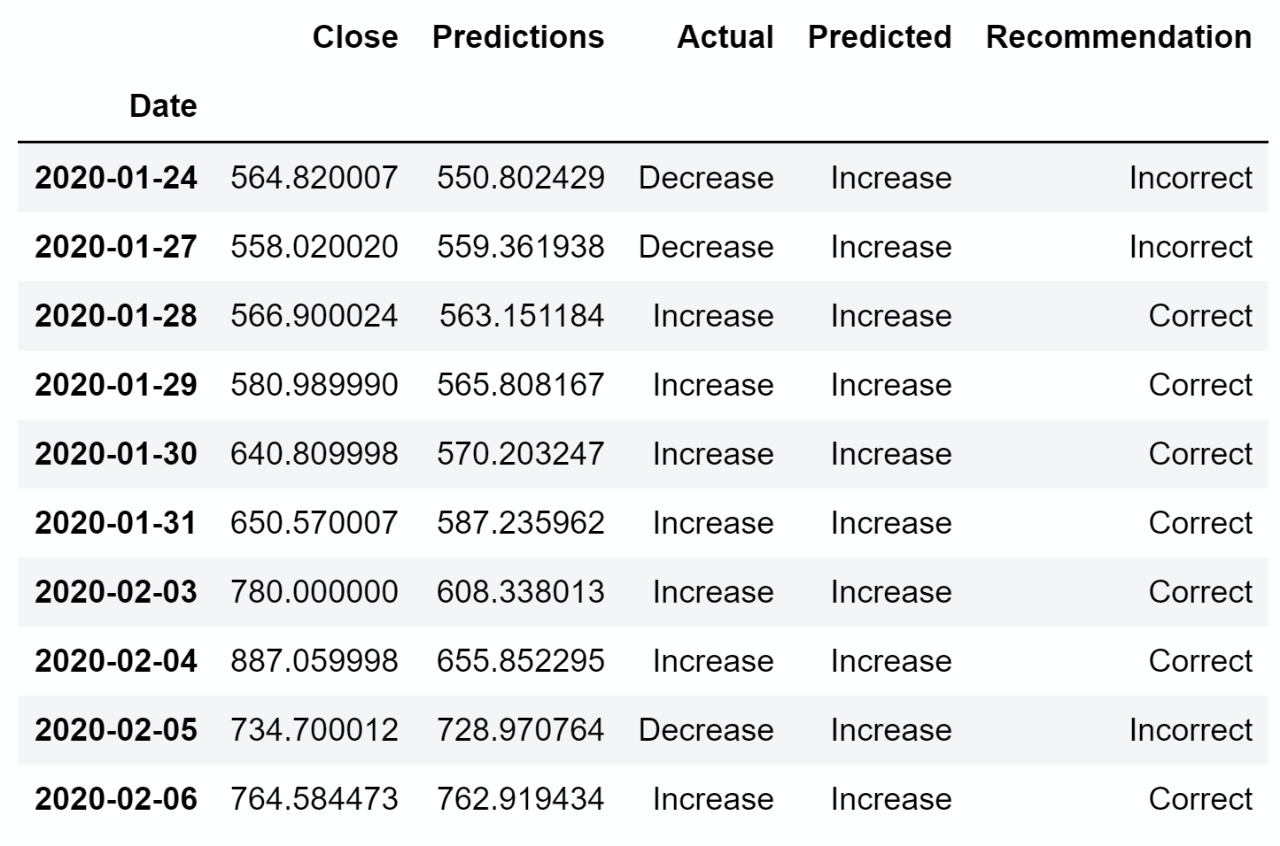
Task: Select the 2020-01-24 row label
Action: (116, 178)
